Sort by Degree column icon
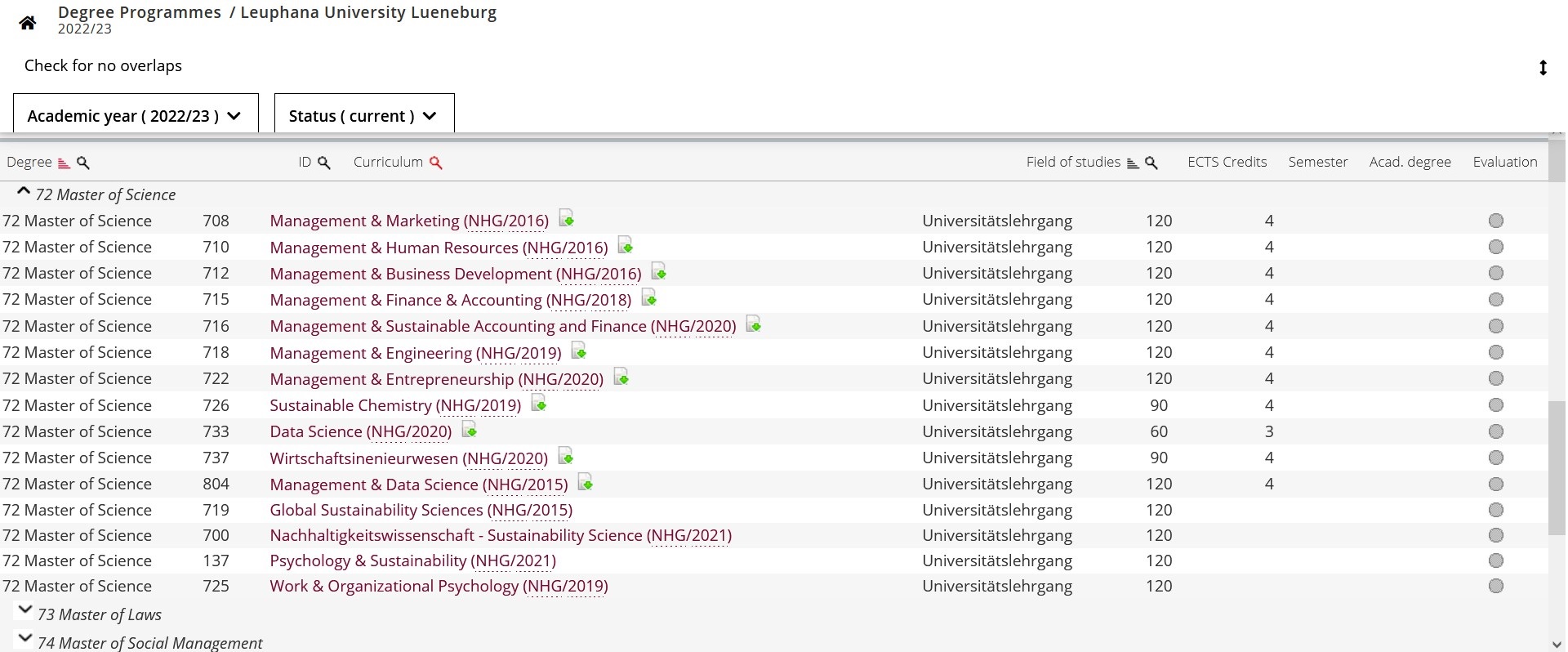This screenshot has height=652, width=1568. coord(64,163)
